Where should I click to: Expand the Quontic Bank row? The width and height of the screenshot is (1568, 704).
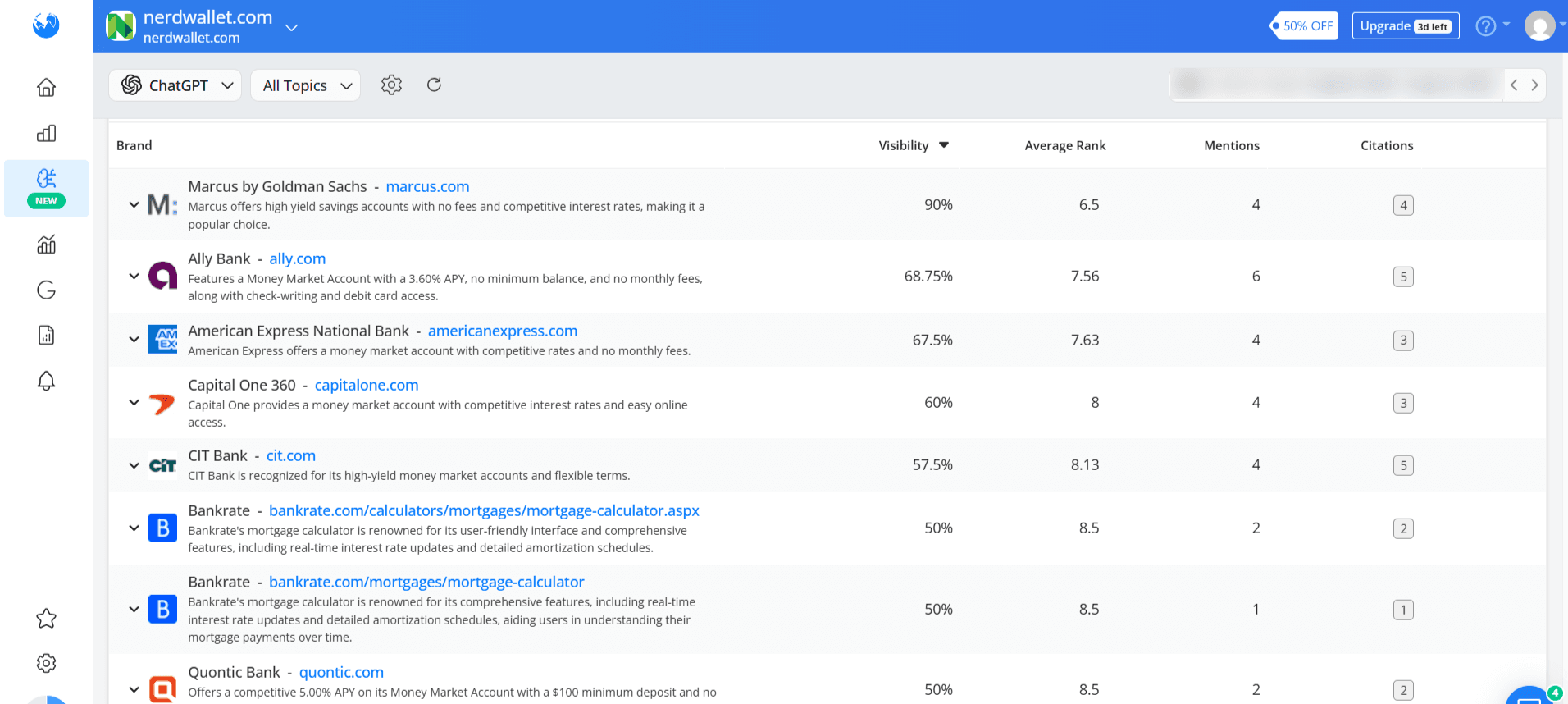(x=134, y=689)
